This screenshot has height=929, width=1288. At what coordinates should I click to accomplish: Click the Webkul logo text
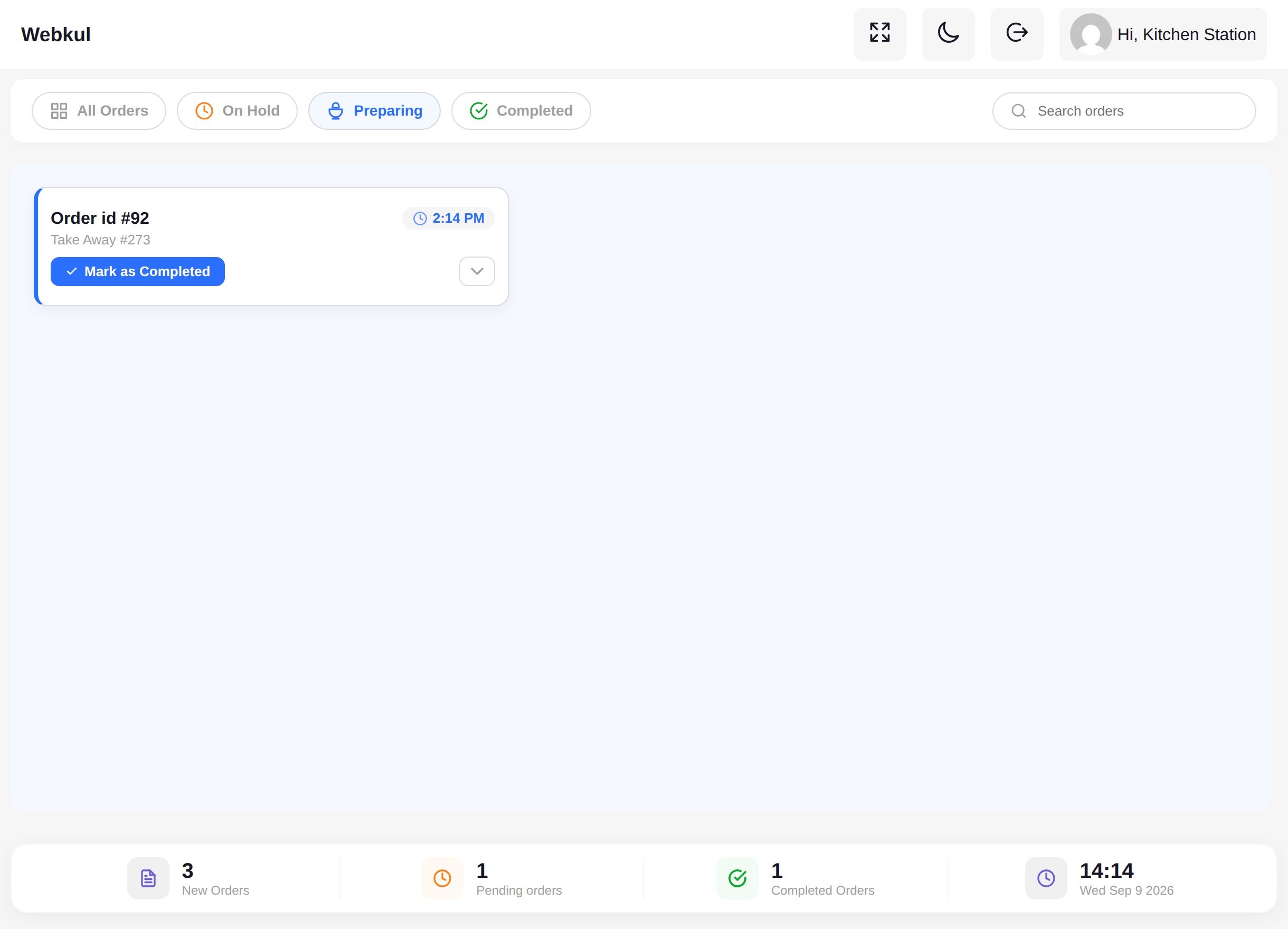coord(55,35)
